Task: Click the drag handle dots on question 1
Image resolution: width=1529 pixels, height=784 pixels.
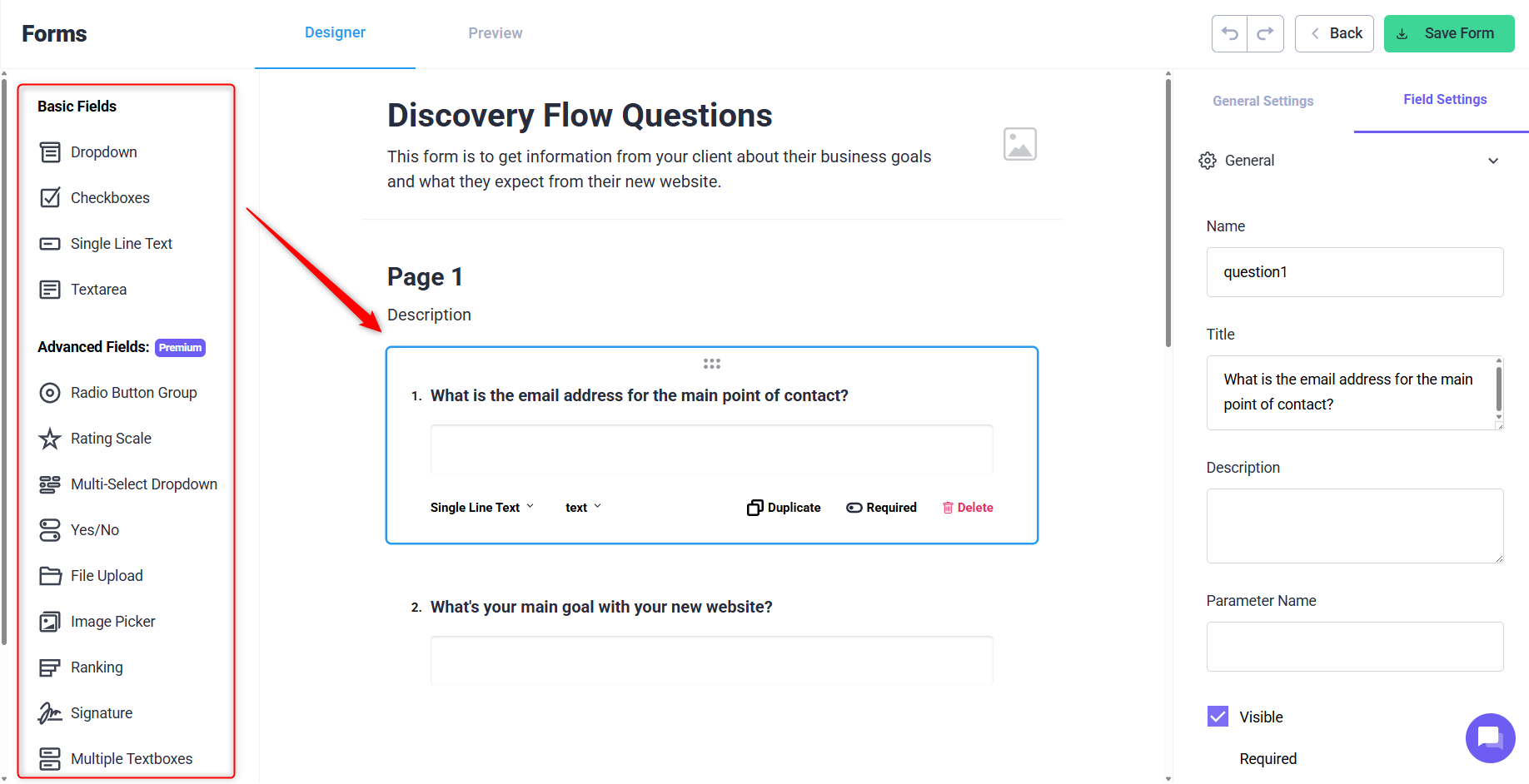Action: click(712, 364)
